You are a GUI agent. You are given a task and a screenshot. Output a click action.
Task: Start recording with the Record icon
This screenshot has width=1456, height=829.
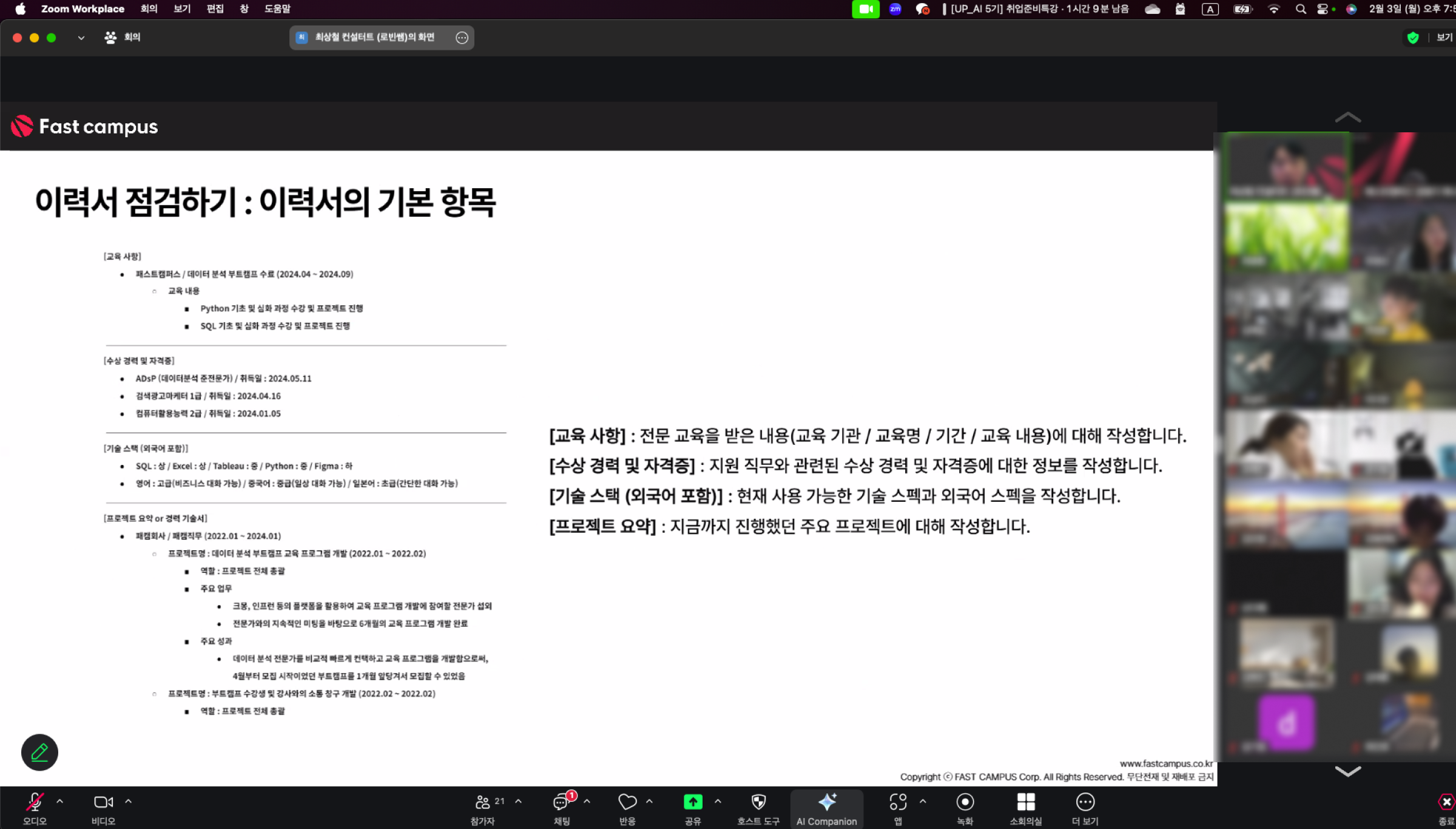965,802
